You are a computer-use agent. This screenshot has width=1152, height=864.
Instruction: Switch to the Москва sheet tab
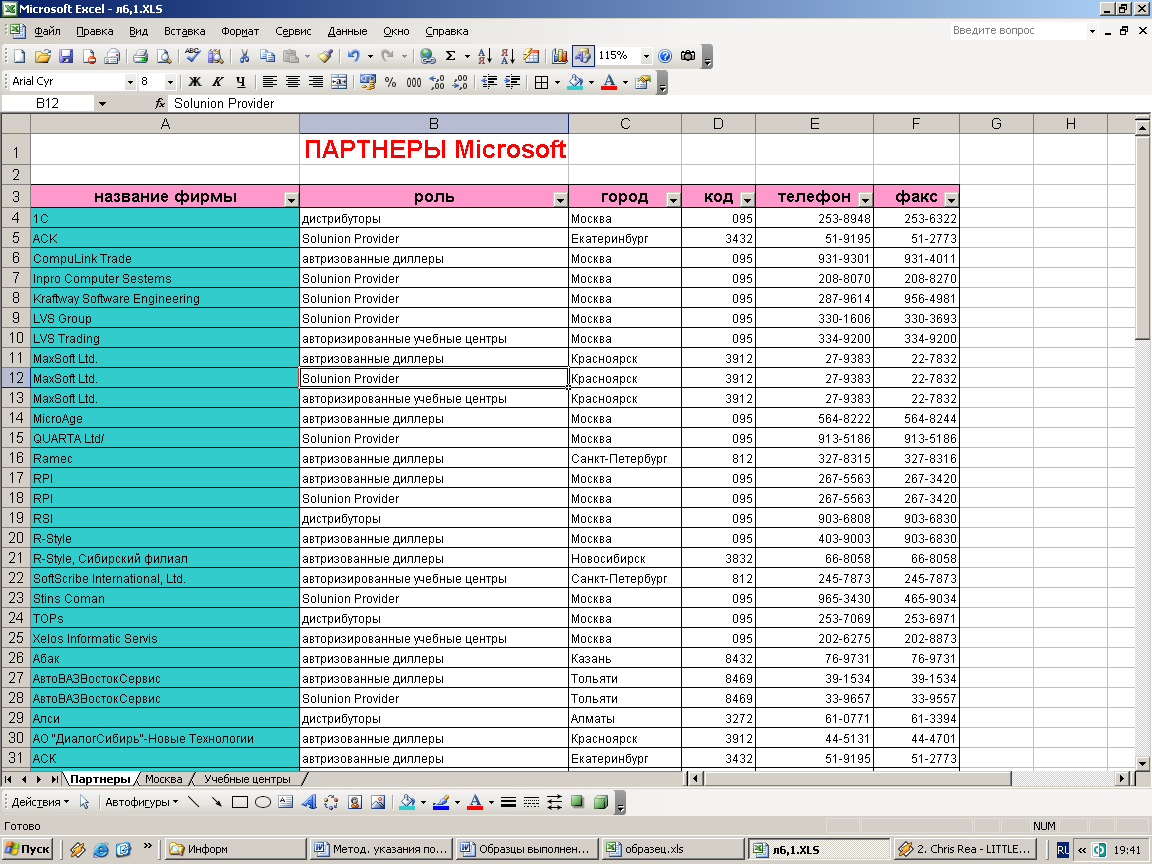(x=164, y=779)
